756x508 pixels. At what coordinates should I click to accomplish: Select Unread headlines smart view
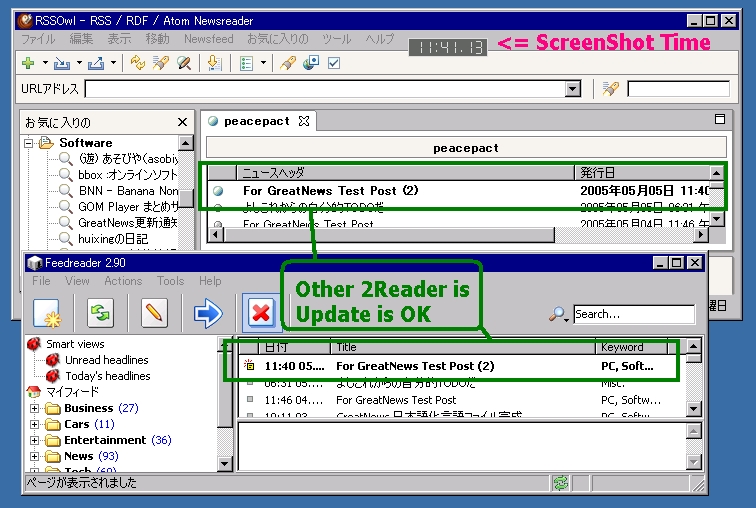click(107, 360)
